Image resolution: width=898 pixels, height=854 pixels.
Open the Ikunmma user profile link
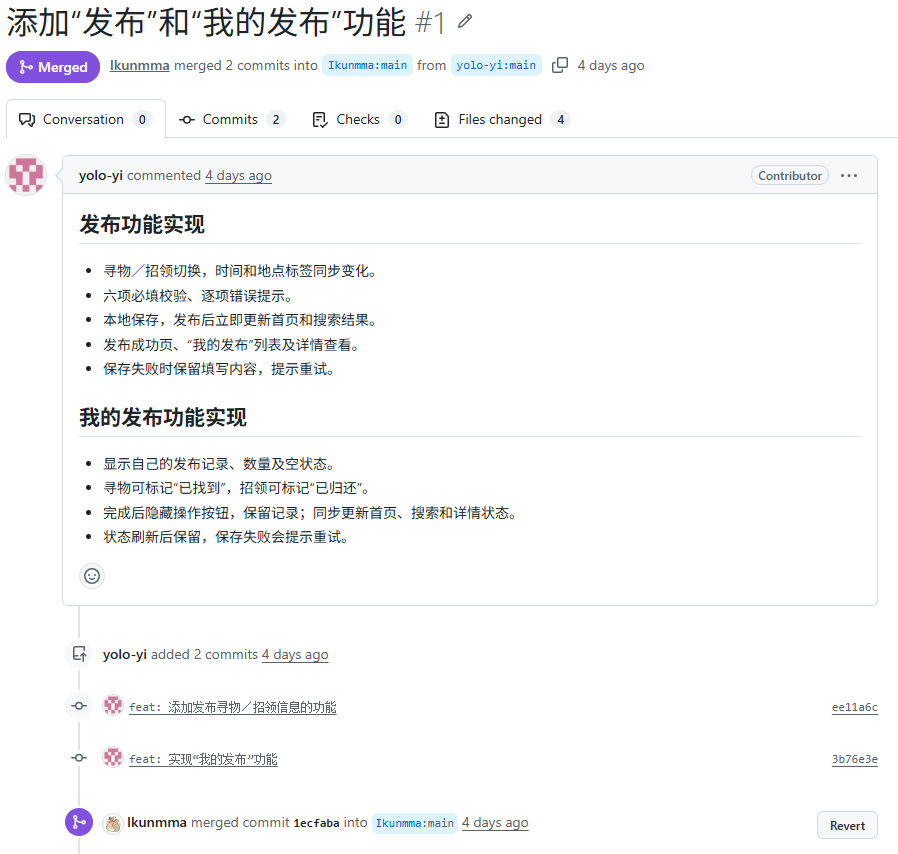pos(139,65)
